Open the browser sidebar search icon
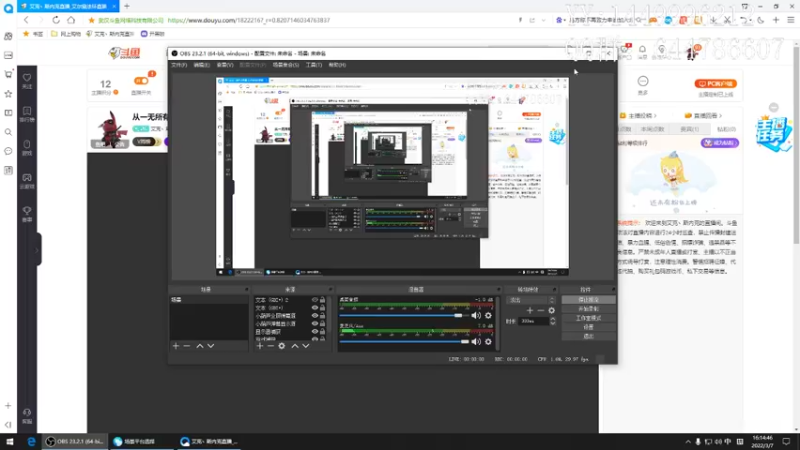Screen dimensions: 800x450 (x=8, y=132)
